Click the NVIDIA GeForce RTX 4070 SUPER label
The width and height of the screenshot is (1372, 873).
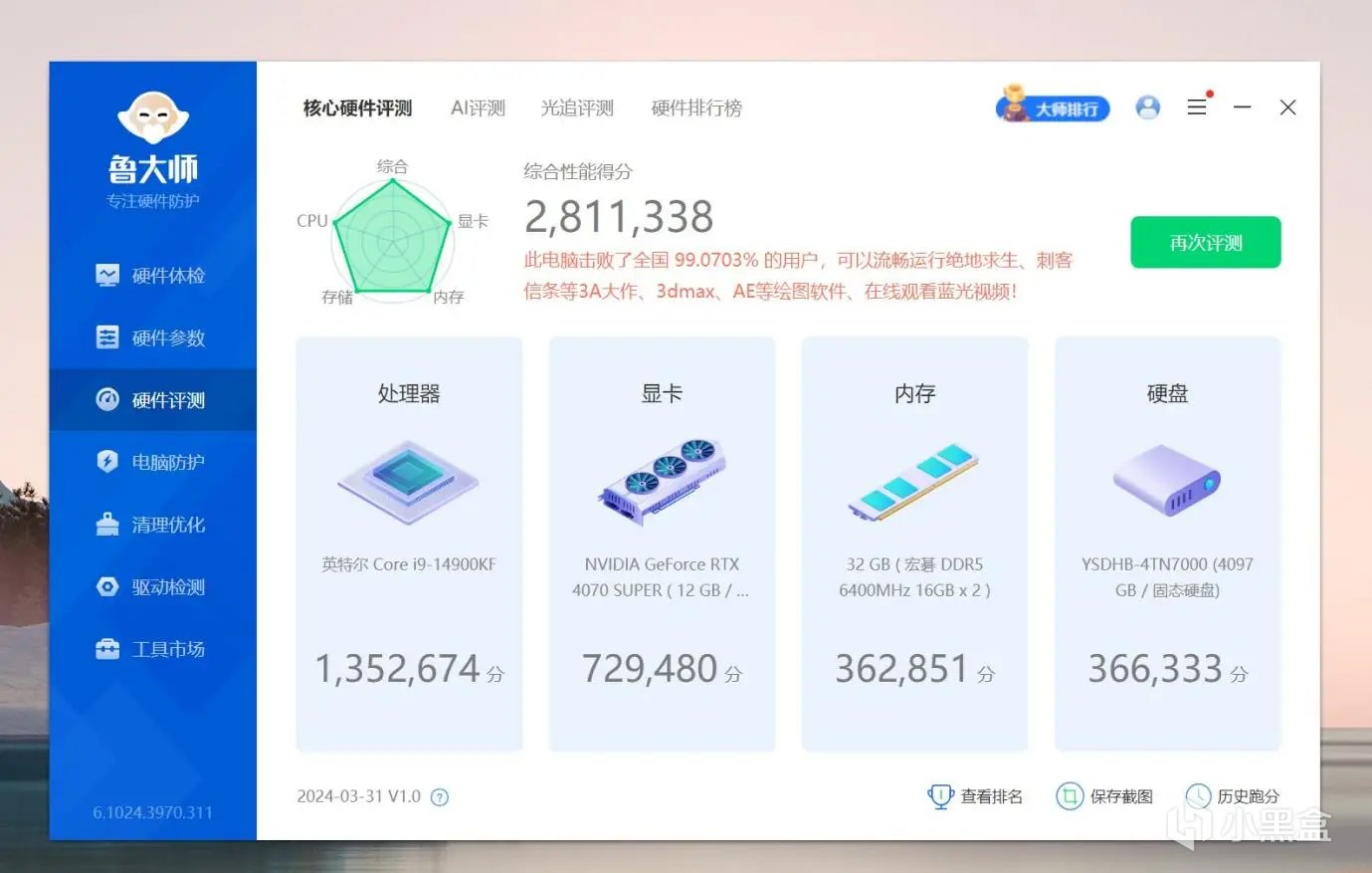[662, 577]
